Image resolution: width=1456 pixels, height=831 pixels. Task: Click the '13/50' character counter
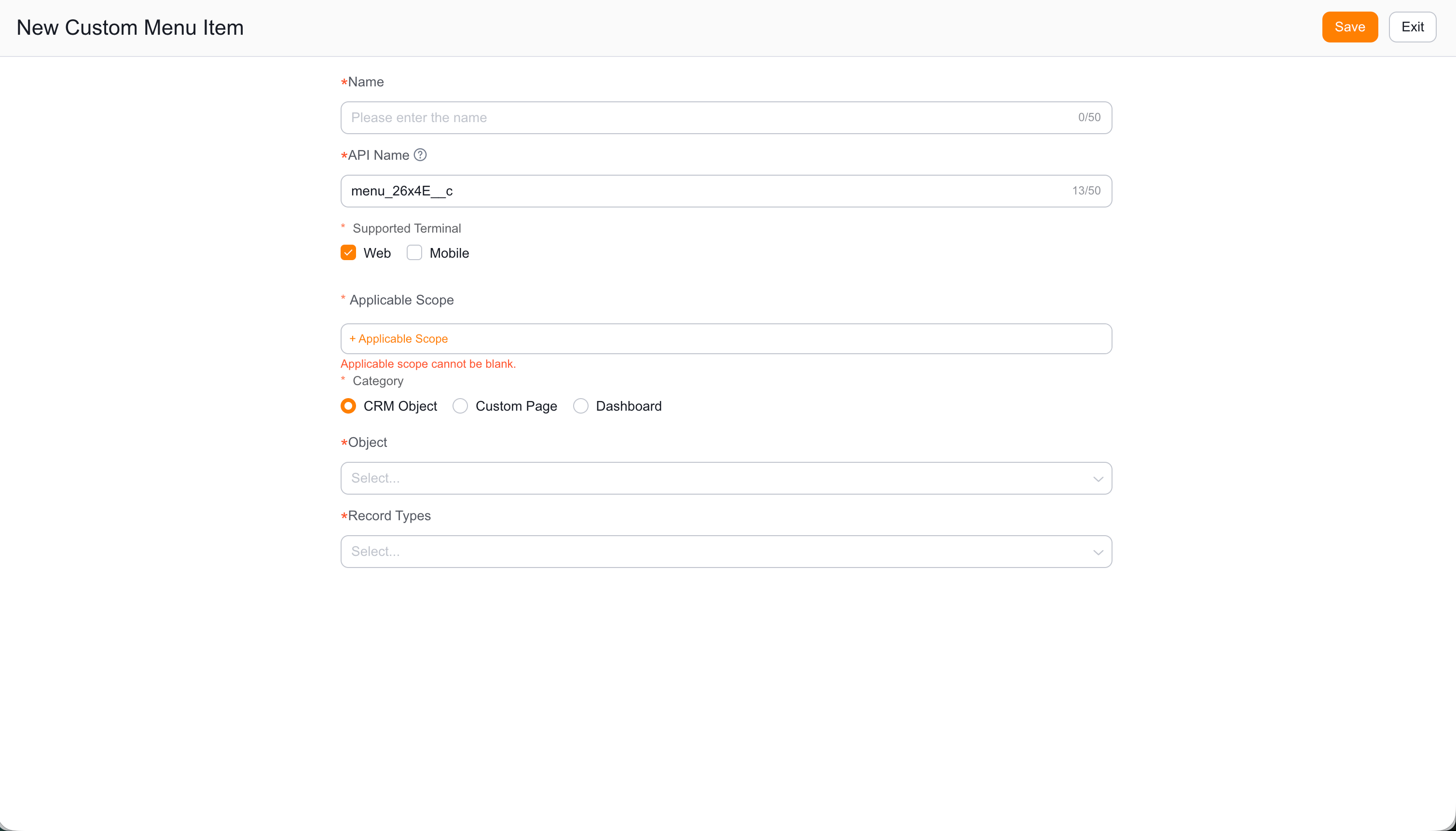click(x=1086, y=191)
